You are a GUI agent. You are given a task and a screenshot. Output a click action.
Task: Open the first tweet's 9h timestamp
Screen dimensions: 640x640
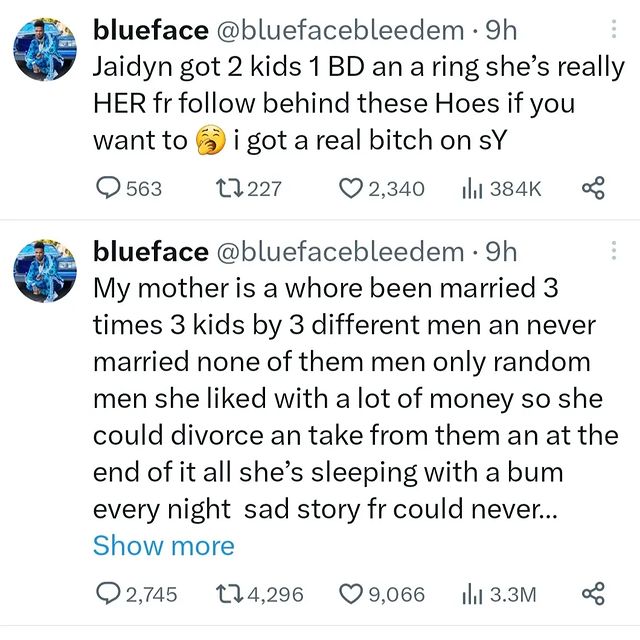click(500, 31)
